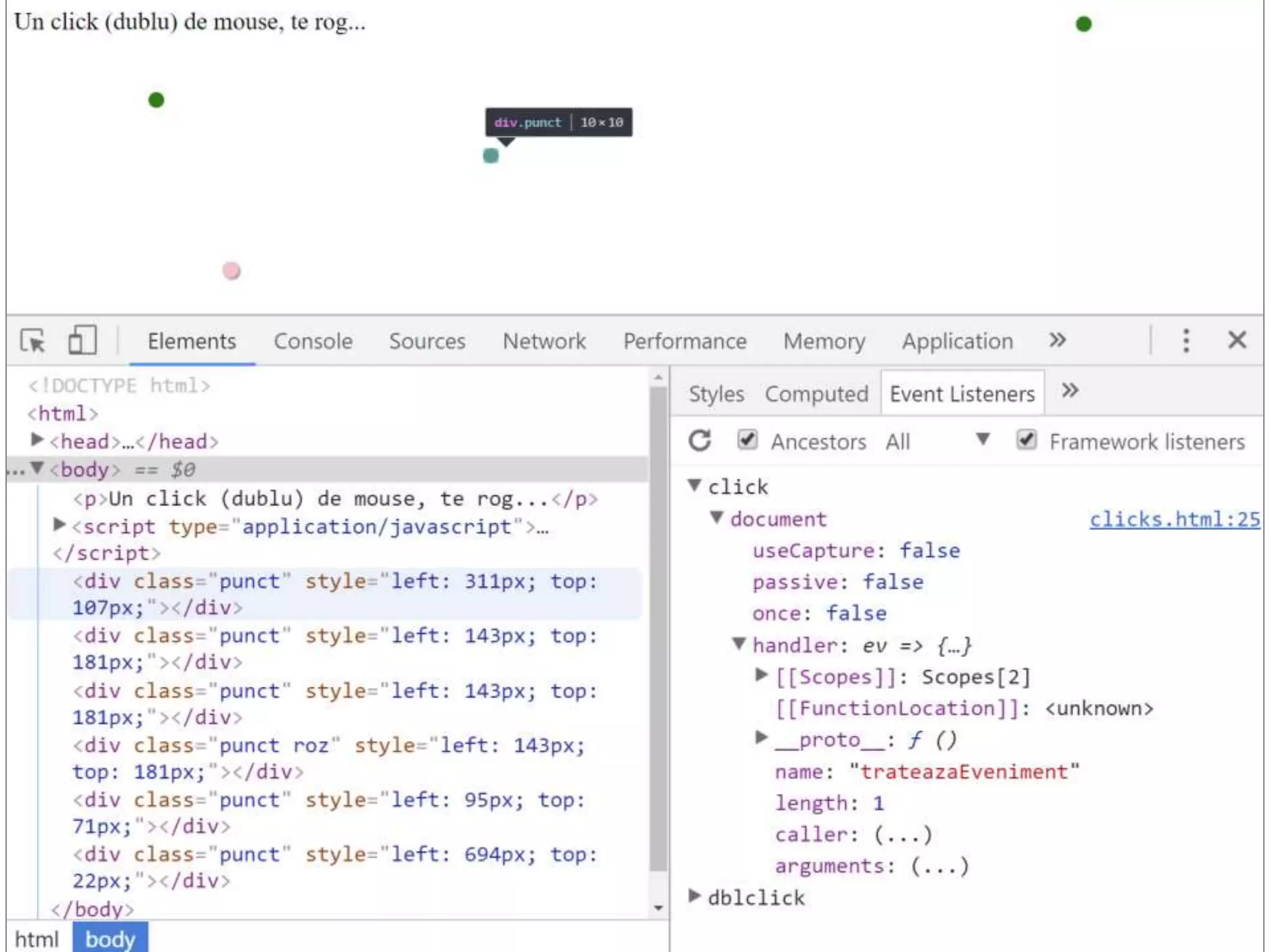
Task: Uncheck Framework listeners checkbox
Action: (x=1026, y=440)
